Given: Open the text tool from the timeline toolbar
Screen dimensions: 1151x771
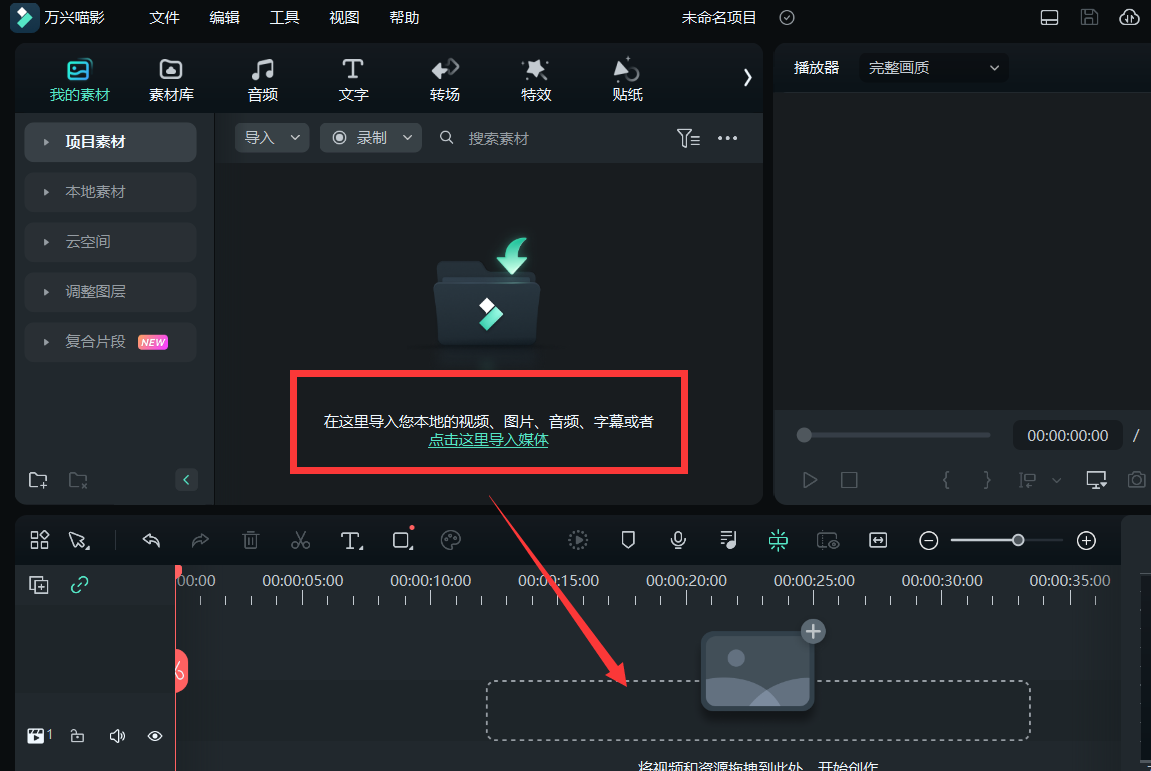Looking at the screenshot, I should (351, 540).
